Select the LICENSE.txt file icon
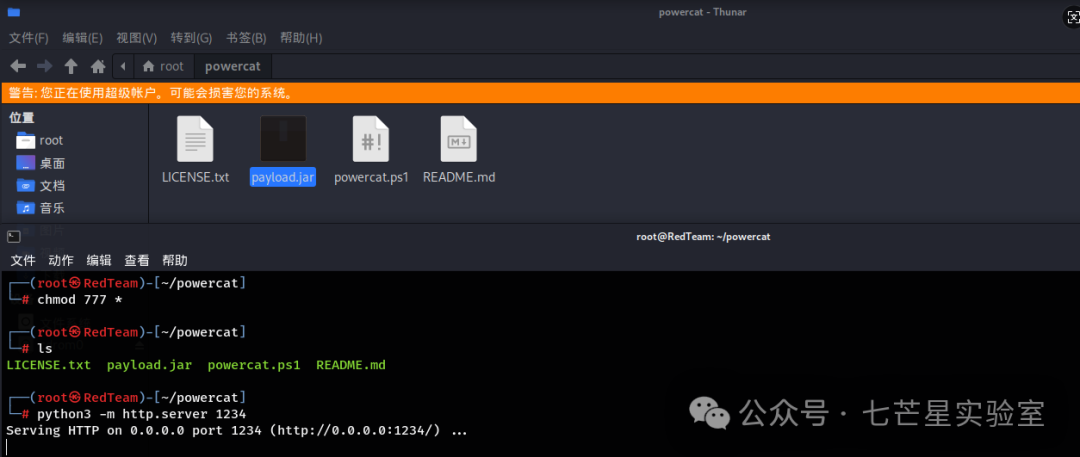Screen dimensions: 1080x457 pyautogui.click(x=195, y=139)
